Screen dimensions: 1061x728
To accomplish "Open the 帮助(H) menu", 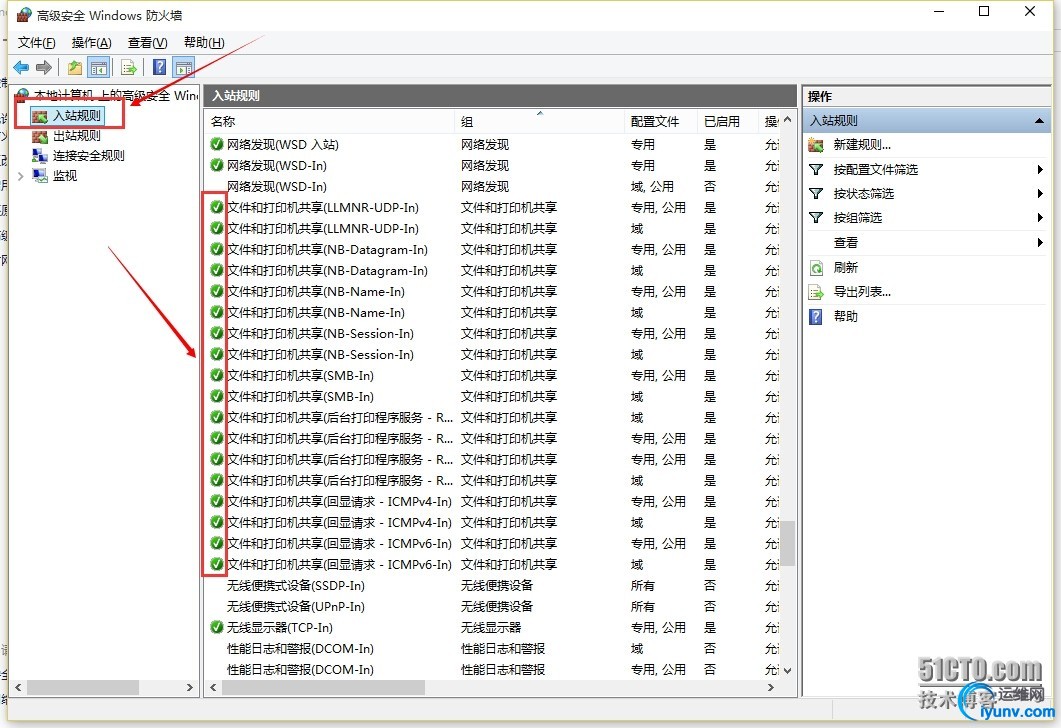I will (204, 43).
